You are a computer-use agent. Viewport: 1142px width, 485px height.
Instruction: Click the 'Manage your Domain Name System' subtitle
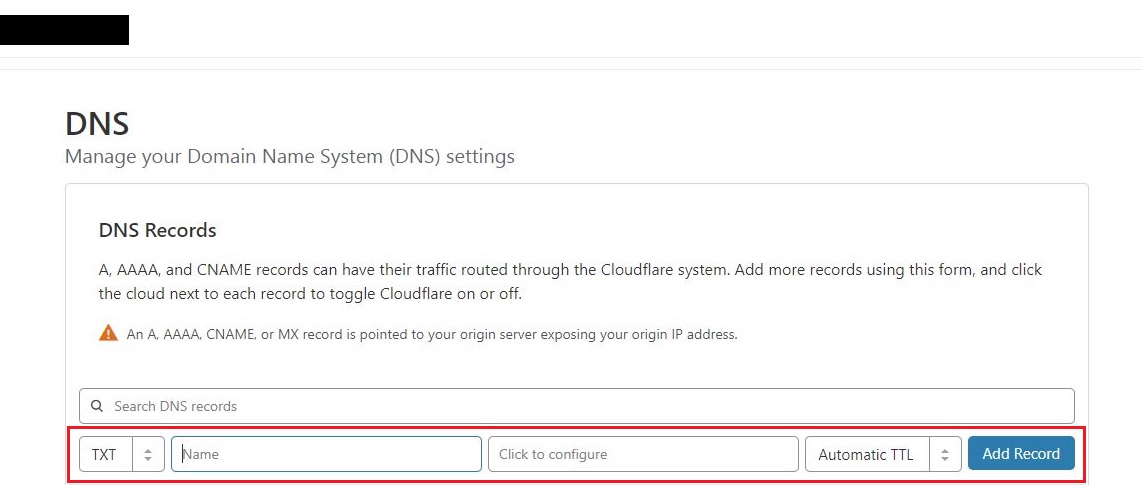tap(290, 156)
